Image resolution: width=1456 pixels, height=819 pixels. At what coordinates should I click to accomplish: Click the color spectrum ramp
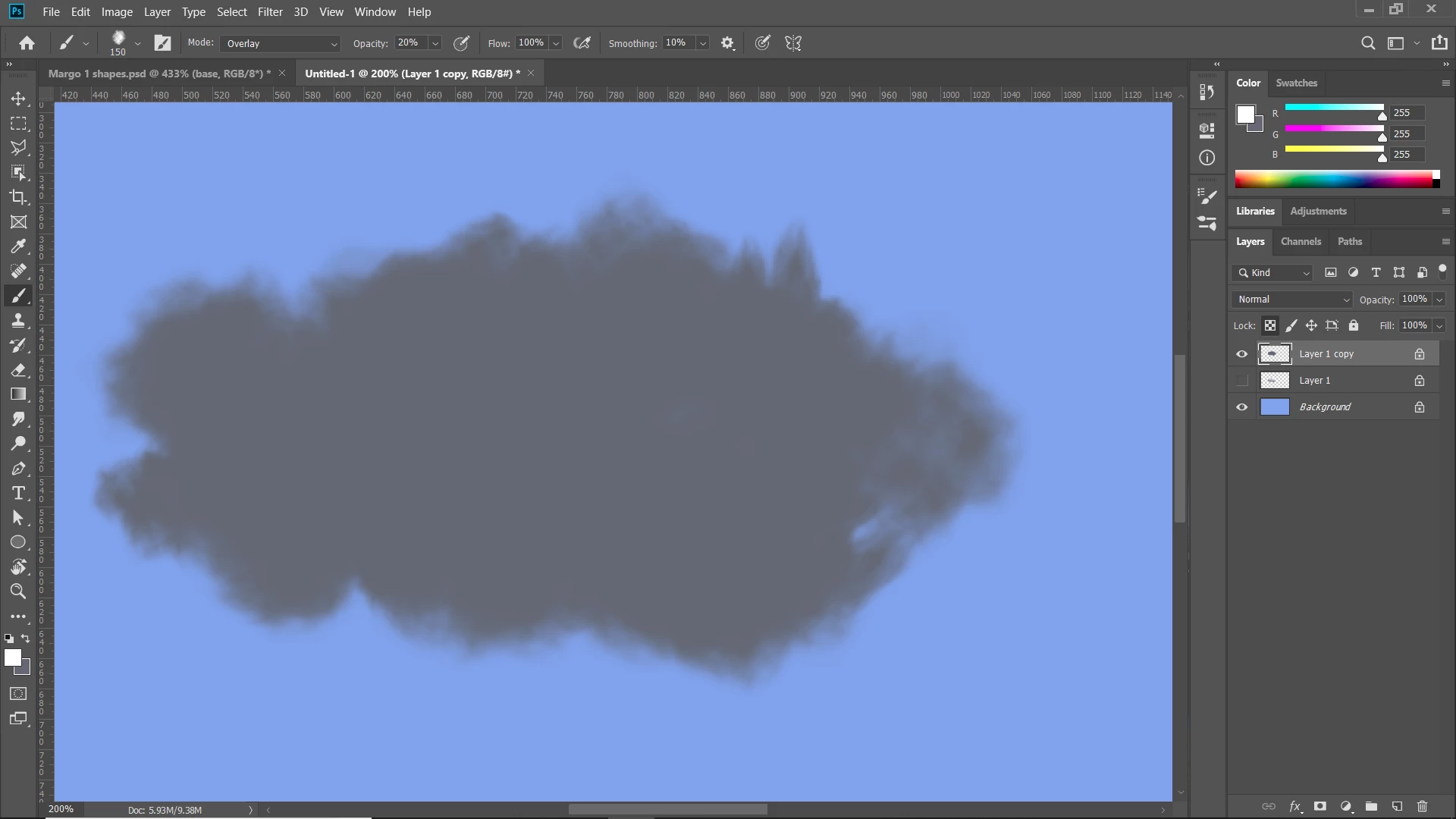tap(1333, 179)
